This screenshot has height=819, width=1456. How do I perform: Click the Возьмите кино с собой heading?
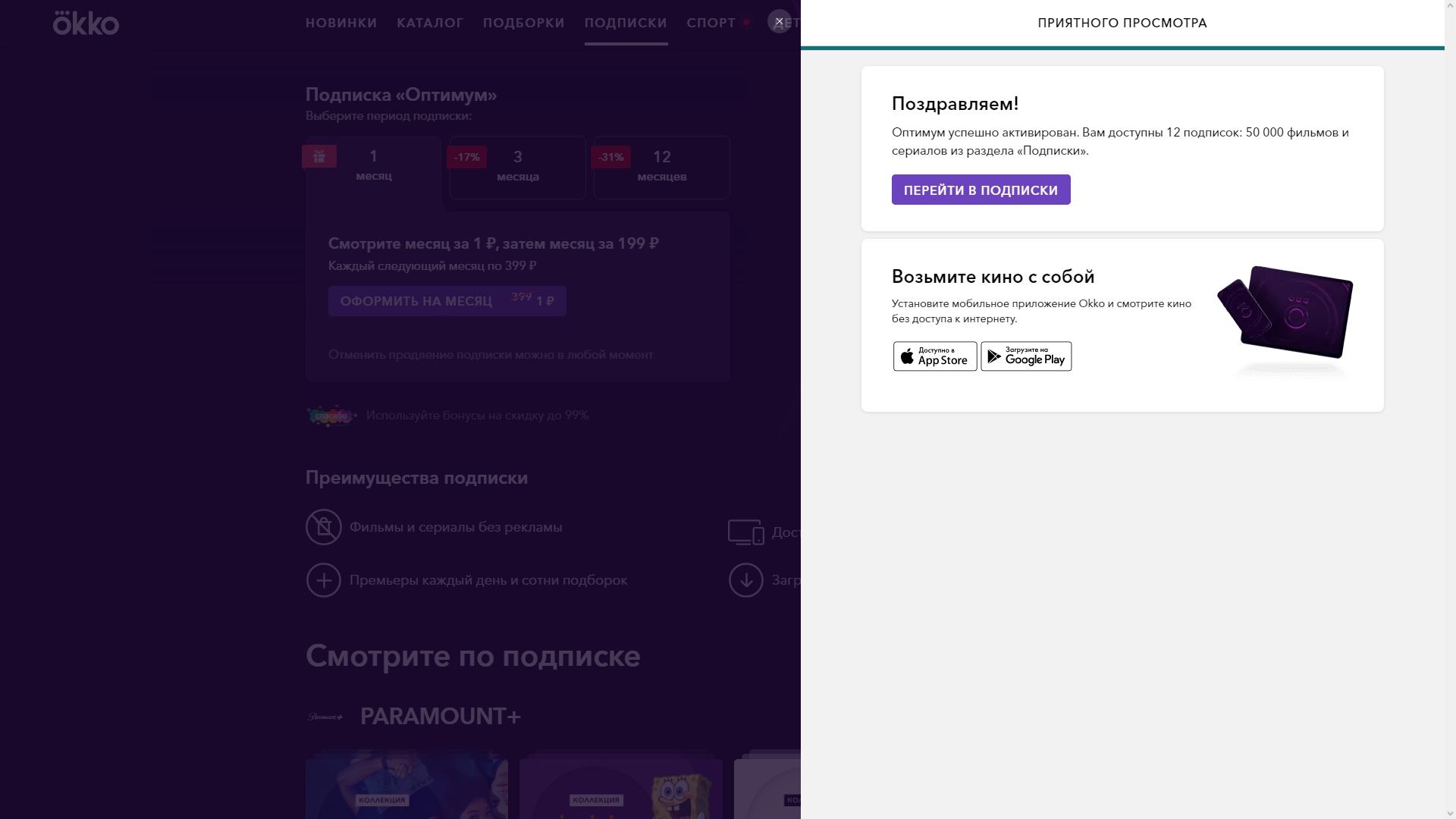point(993,277)
